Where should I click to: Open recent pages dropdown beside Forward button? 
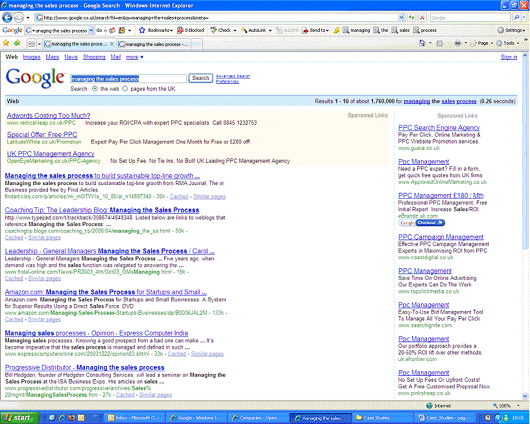coord(28,18)
